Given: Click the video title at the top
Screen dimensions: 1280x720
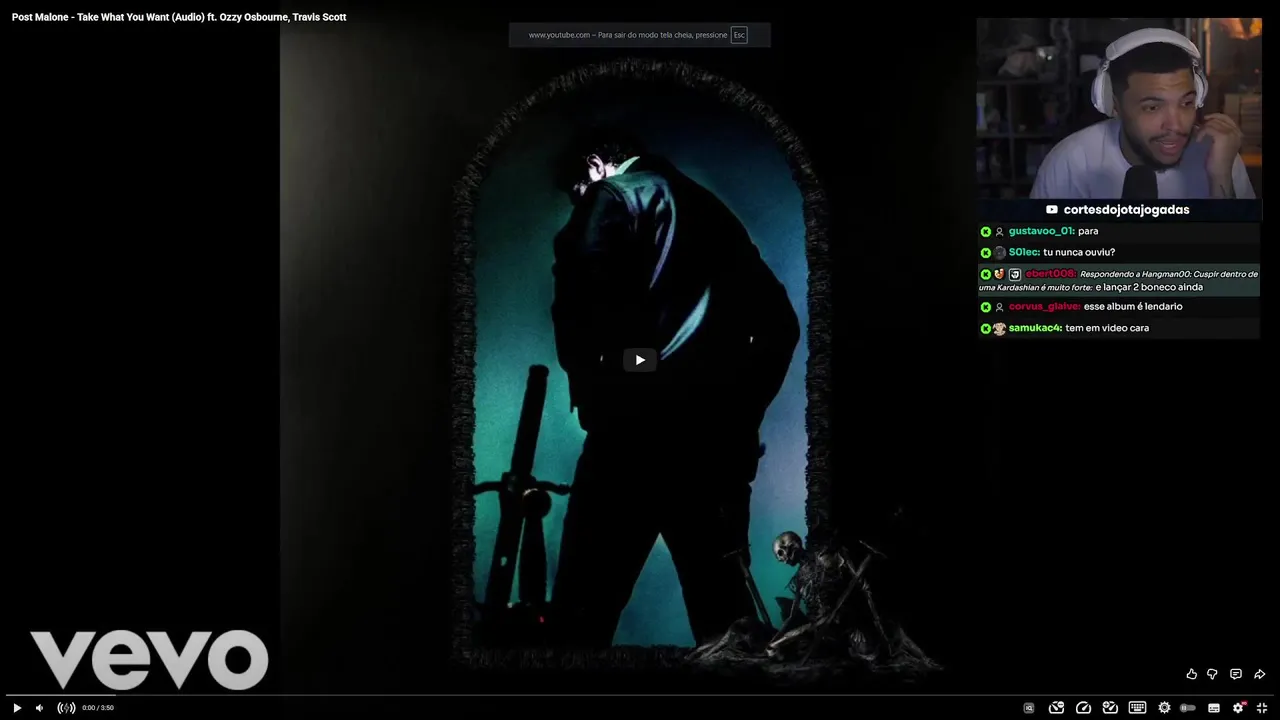Looking at the screenshot, I should pyautogui.click(x=179, y=17).
